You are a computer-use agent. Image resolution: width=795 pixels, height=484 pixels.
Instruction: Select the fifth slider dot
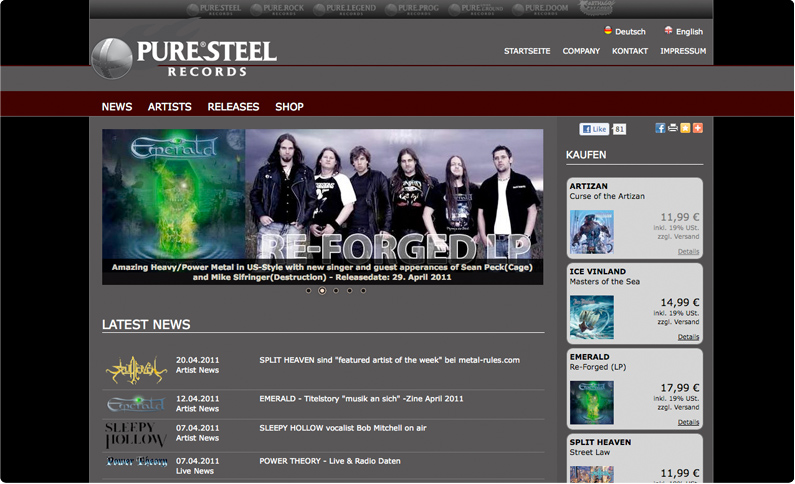coord(363,291)
